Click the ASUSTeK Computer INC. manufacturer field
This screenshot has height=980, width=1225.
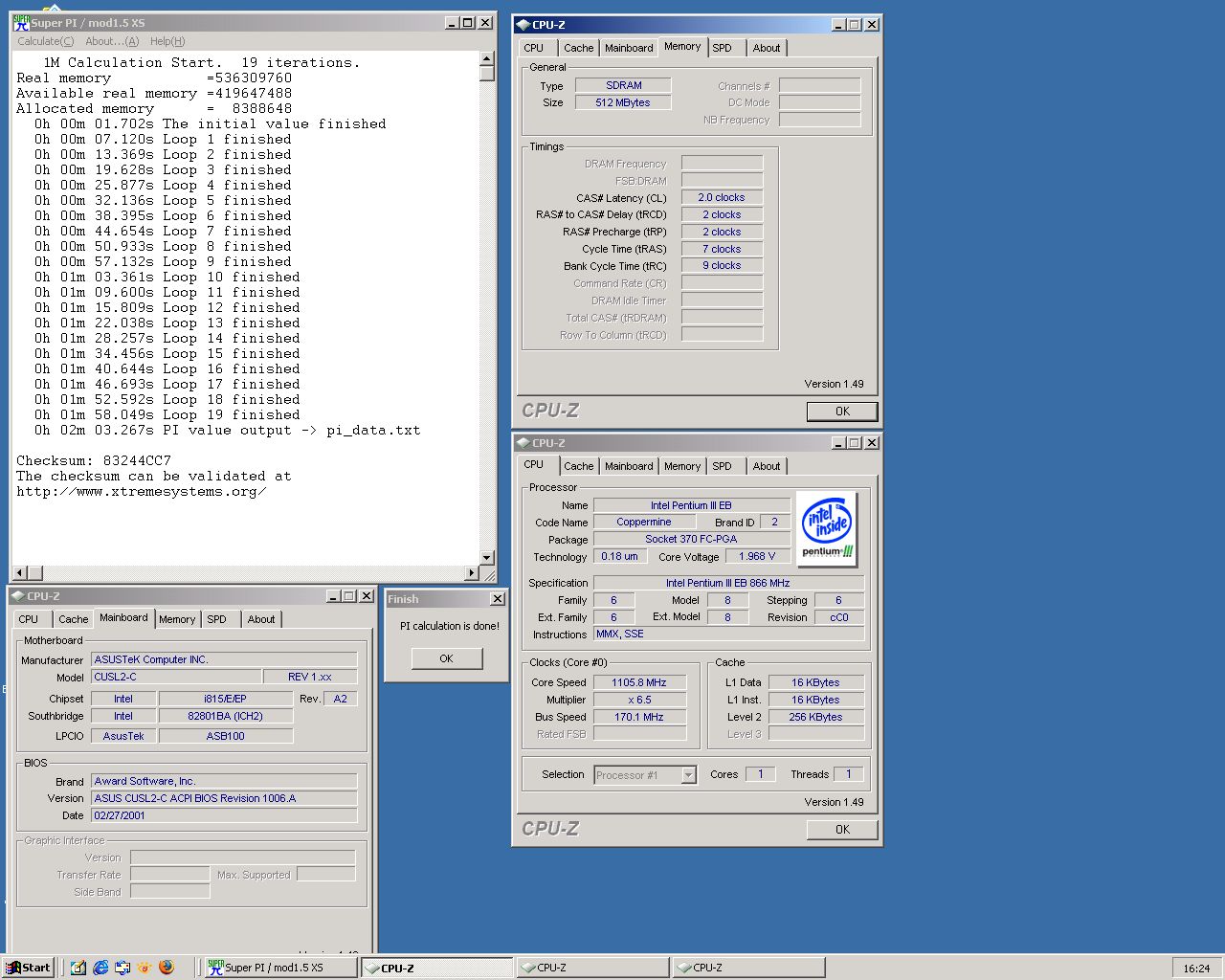point(224,659)
